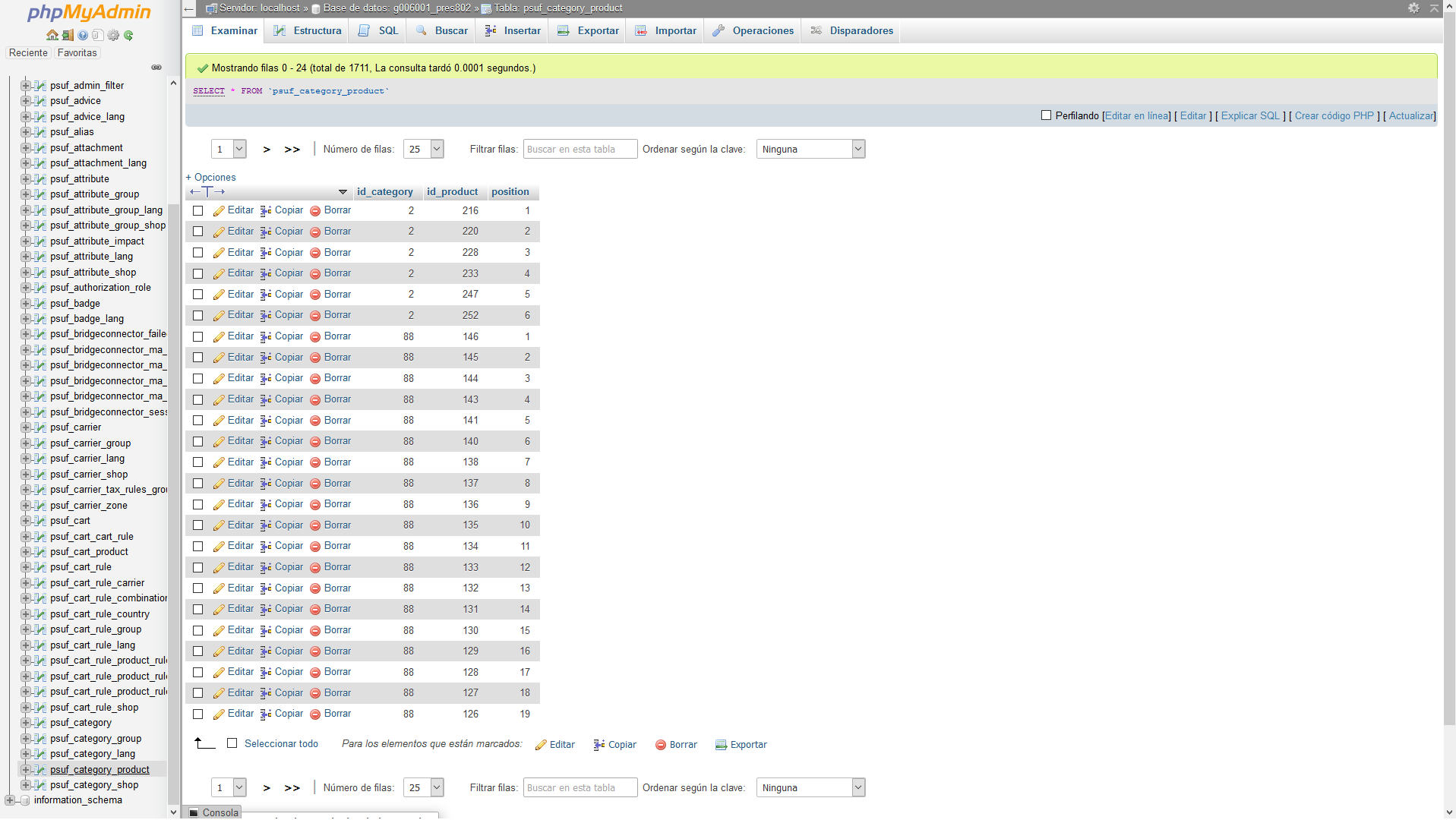1456x820 pixels.
Task: Click delete icon for product 146 row
Action: tap(315, 337)
